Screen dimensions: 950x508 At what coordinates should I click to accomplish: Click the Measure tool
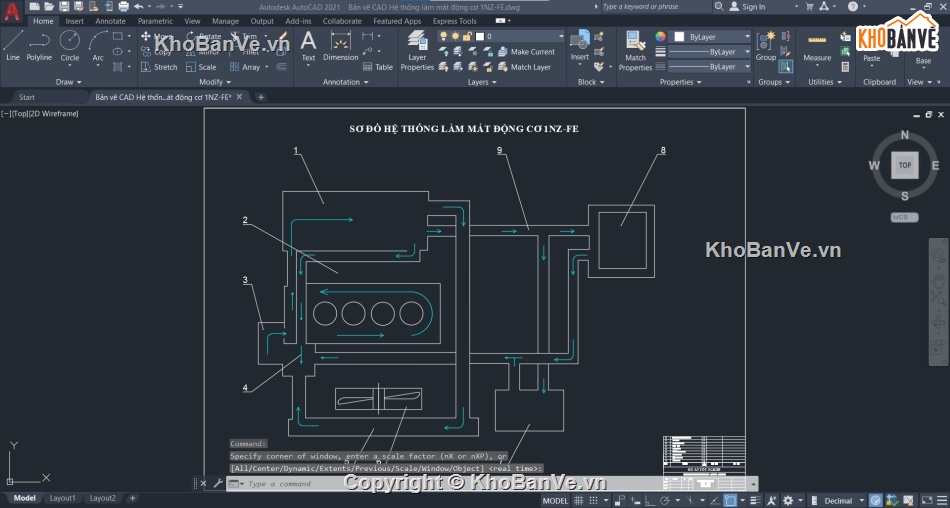pyautogui.click(x=817, y=47)
